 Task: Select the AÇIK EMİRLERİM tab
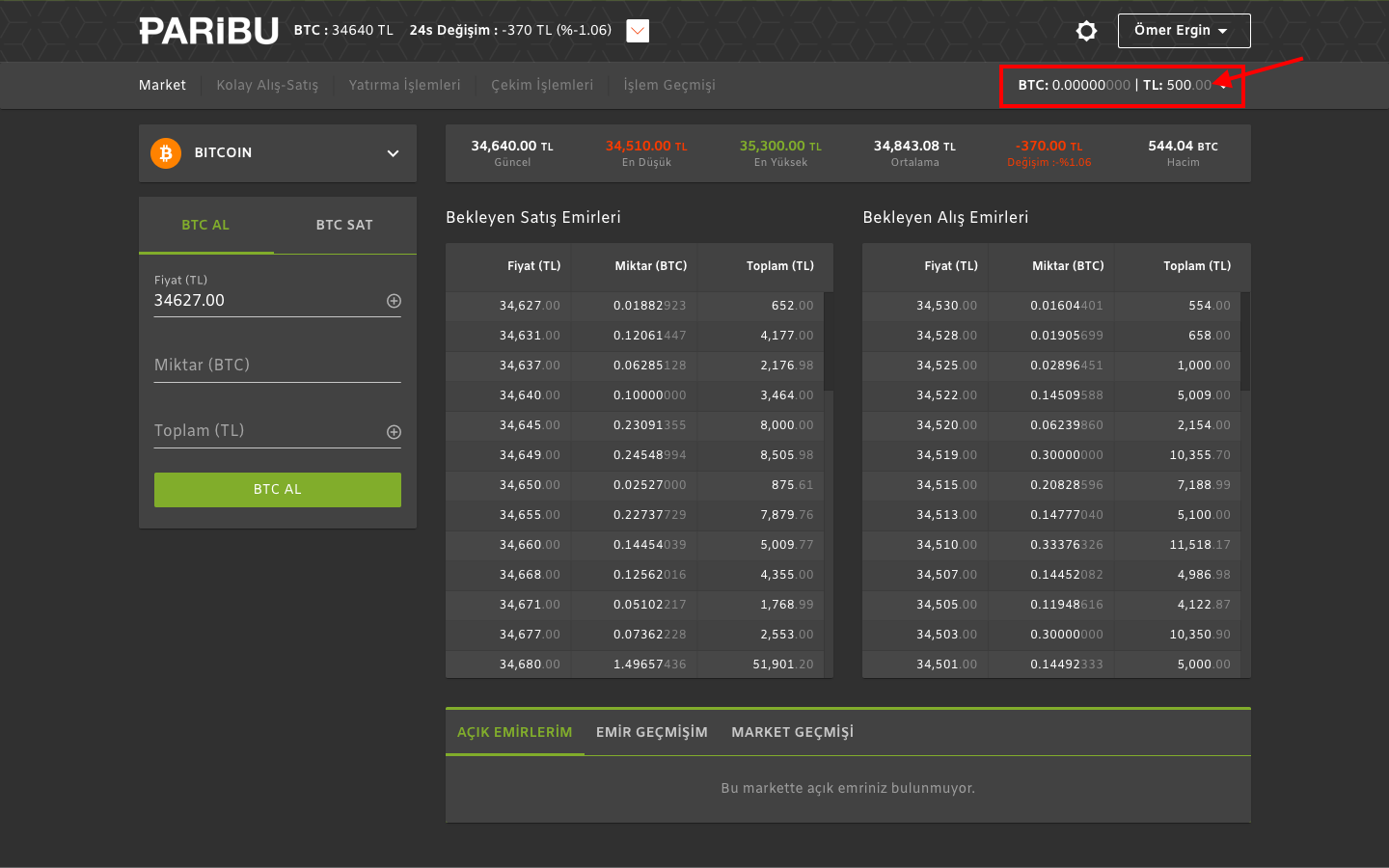pyautogui.click(x=514, y=732)
